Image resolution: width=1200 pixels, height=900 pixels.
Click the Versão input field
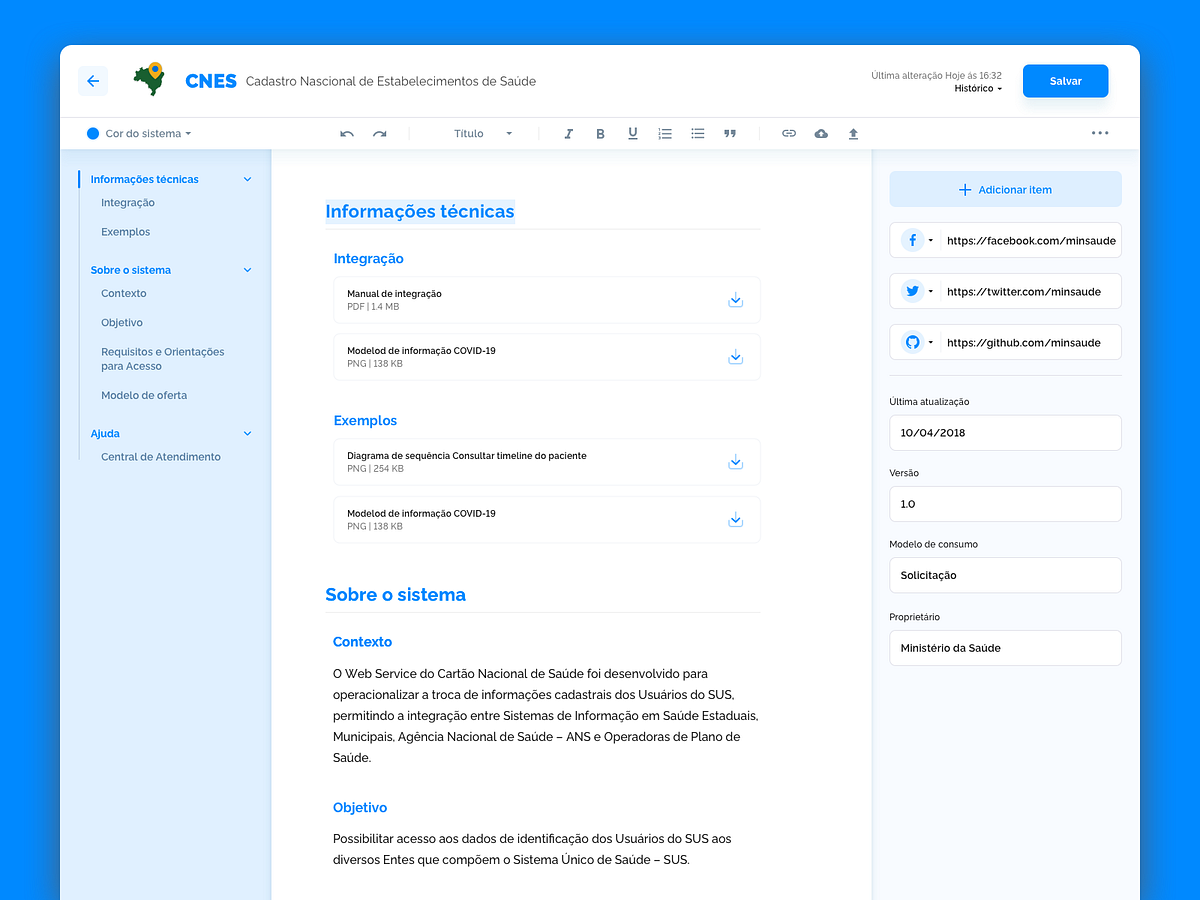[x=1004, y=503]
